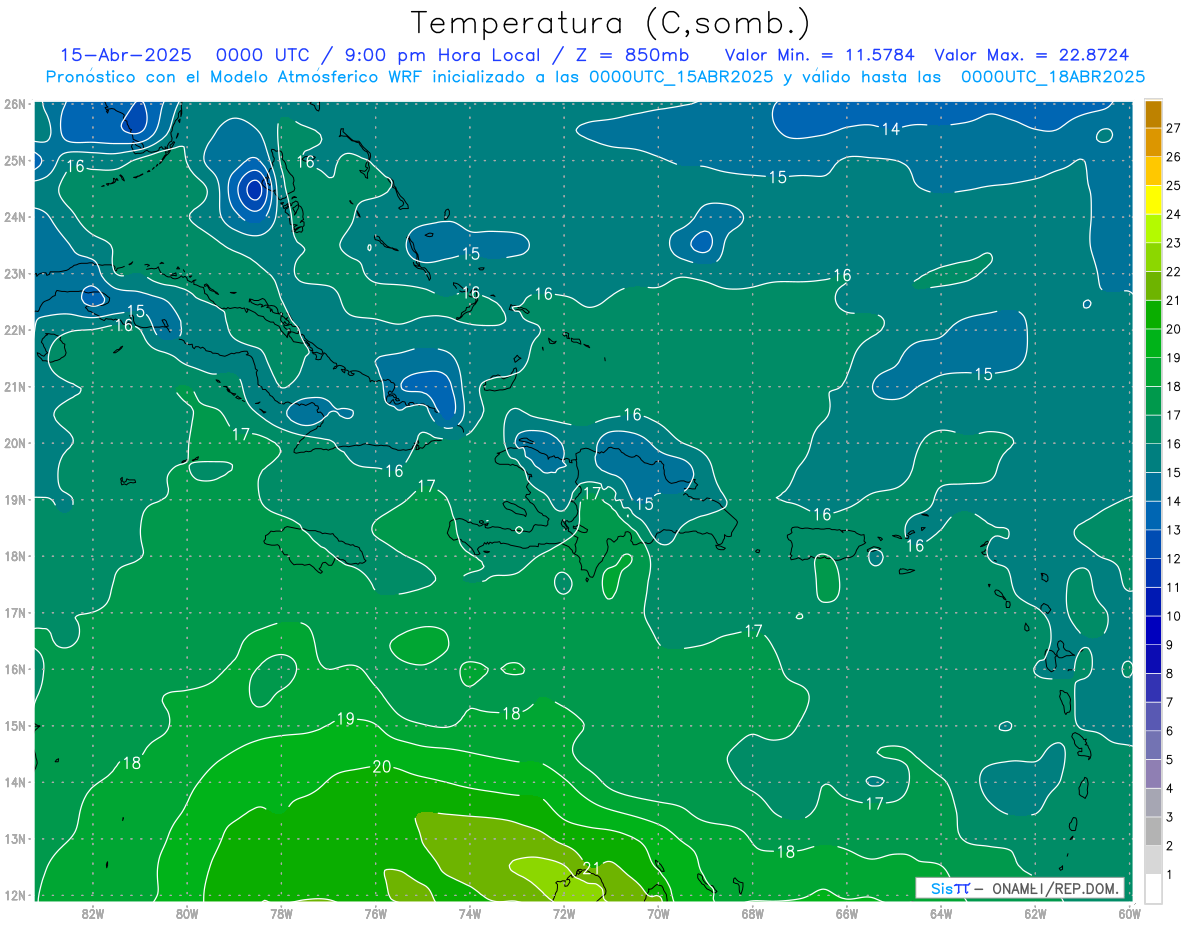Click legend value '3' on color bar
The width and height of the screenshot is (1200, 927).
(x=1170, y=817)
